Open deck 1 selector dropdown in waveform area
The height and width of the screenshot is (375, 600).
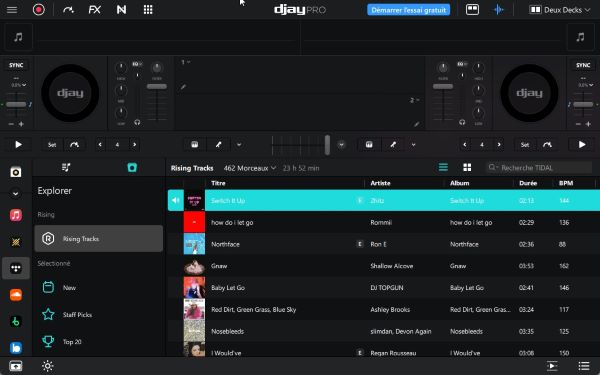(x=186, y=62)
